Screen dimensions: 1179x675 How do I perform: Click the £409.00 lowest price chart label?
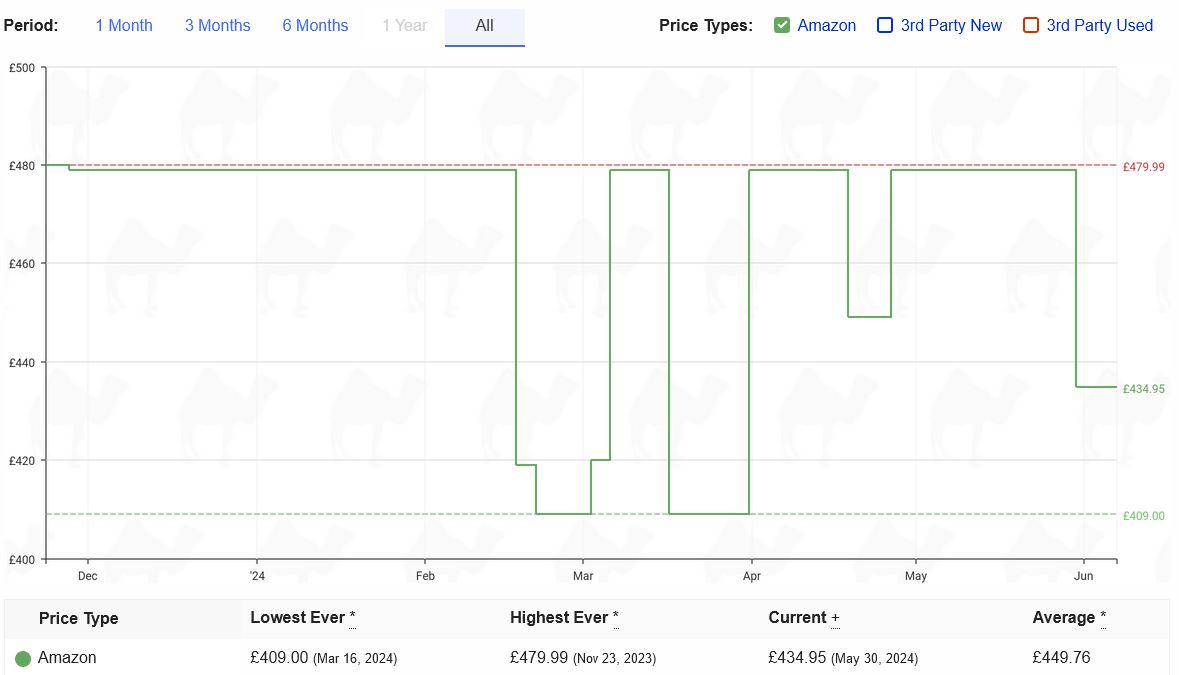pyautogui.click(x=1143, y=516)
